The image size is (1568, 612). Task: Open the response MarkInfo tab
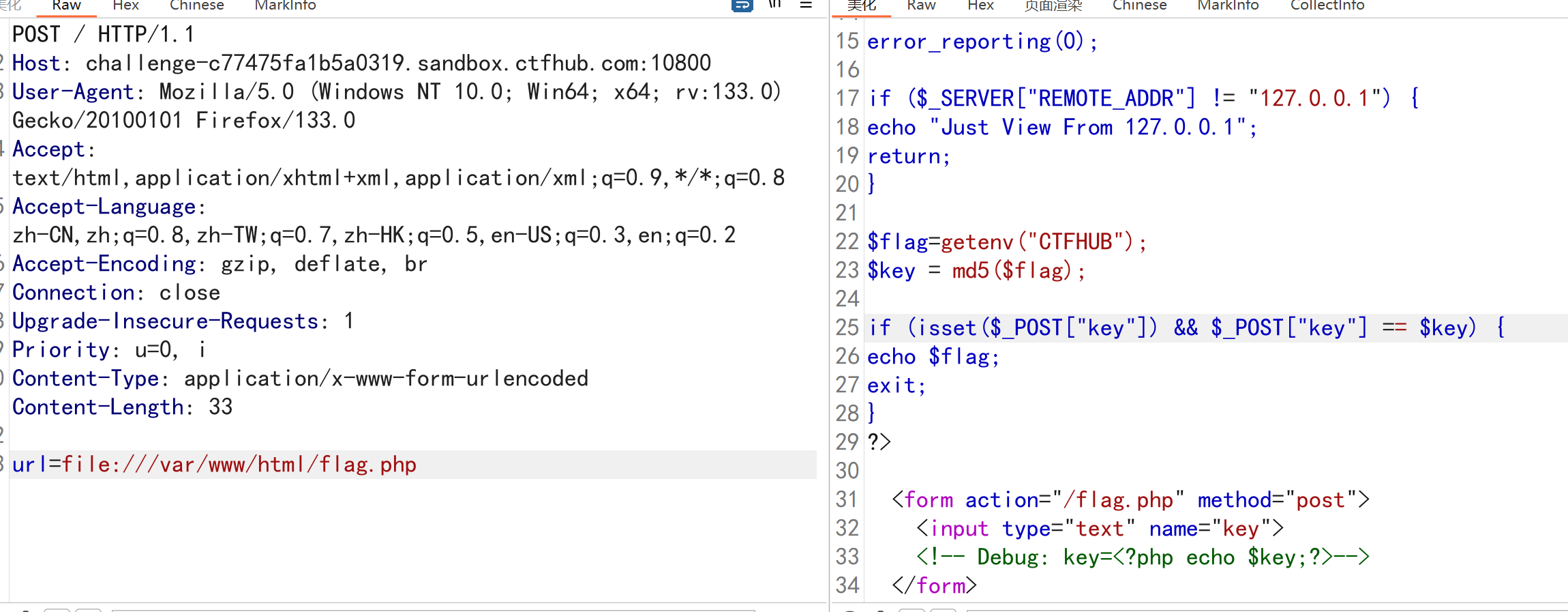click(1228, 5)
